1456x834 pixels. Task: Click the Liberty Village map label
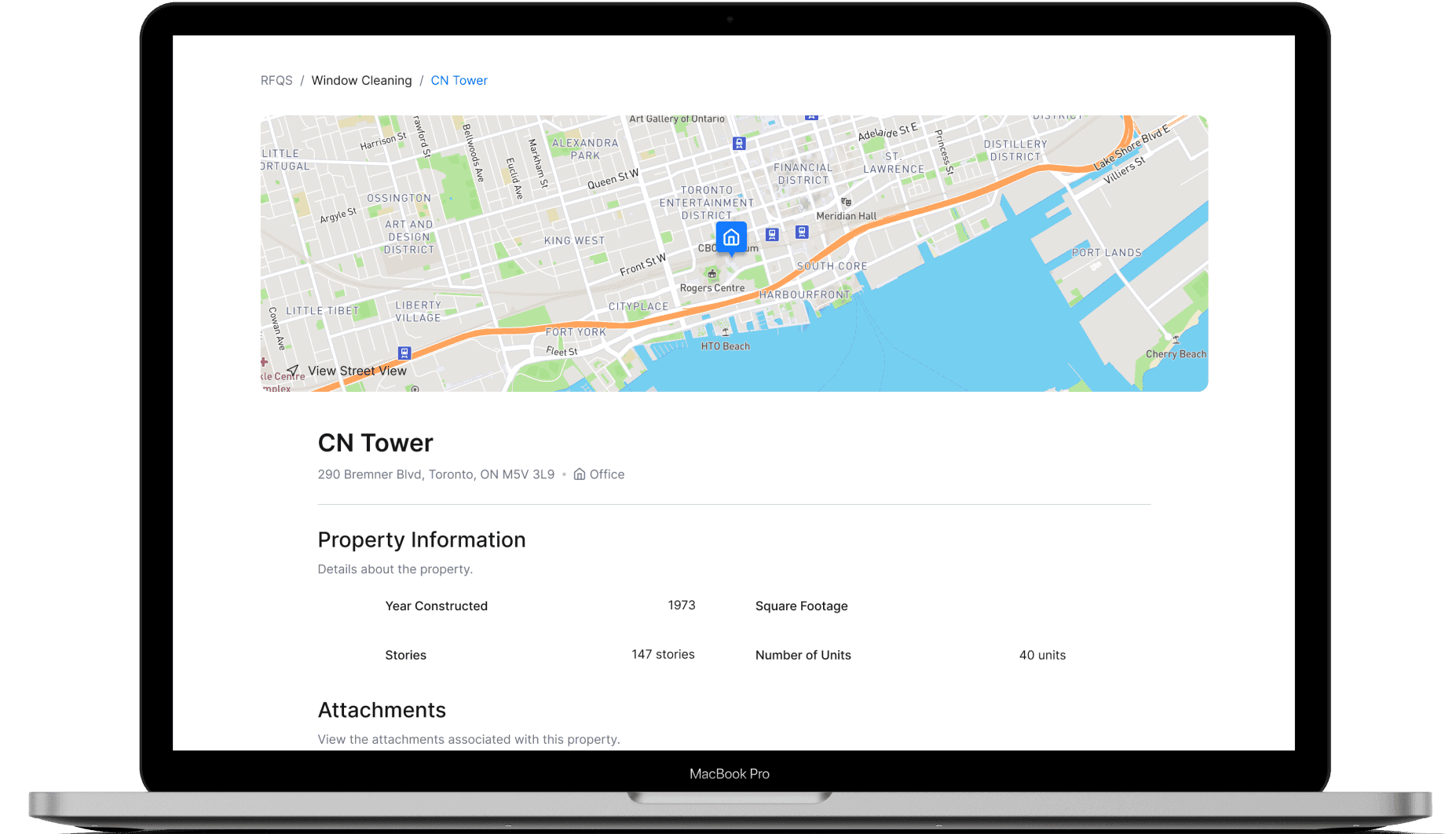click(418, 312)
